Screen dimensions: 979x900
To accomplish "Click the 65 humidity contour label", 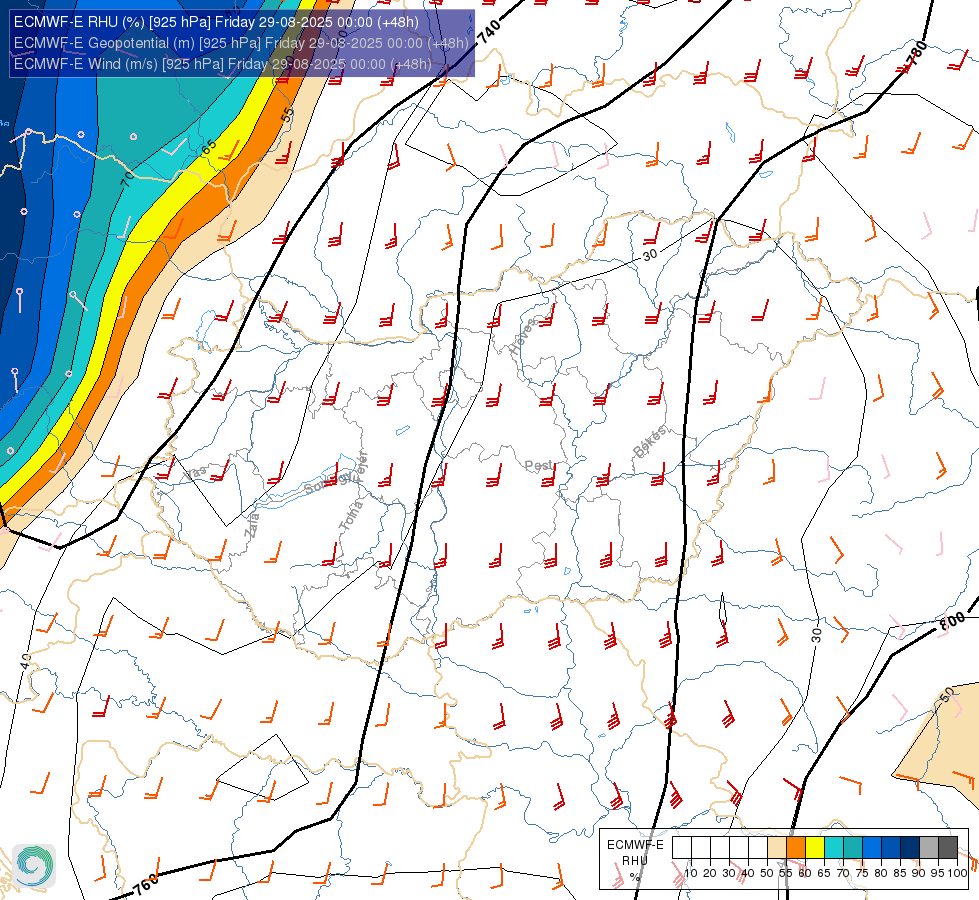I will 209,147.
